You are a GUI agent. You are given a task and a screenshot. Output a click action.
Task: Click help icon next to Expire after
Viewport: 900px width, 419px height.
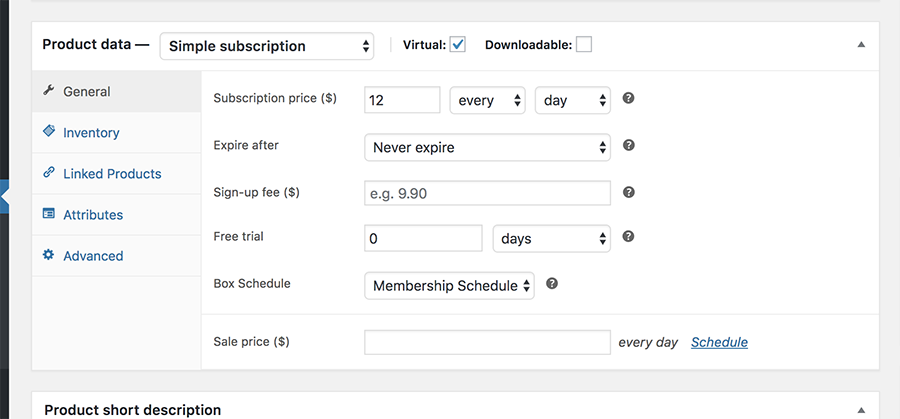[x=629, y=145]
